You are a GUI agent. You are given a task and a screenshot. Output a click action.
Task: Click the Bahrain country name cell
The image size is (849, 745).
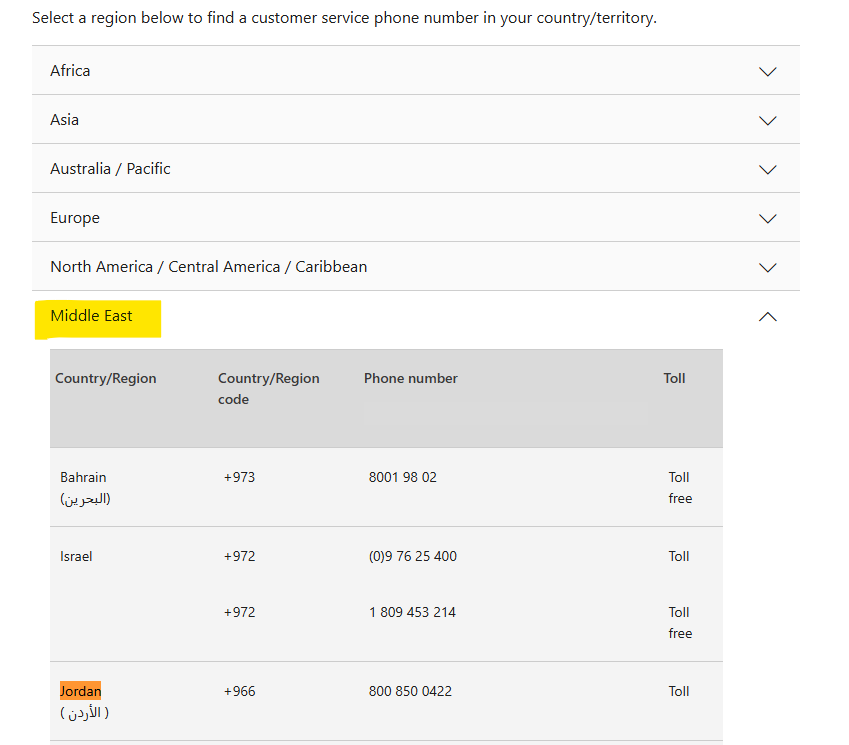tap(85, 488)
